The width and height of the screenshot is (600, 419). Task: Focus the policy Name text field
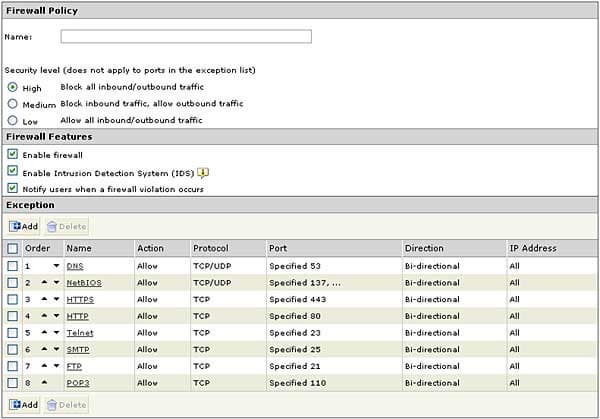coord(186,37)
